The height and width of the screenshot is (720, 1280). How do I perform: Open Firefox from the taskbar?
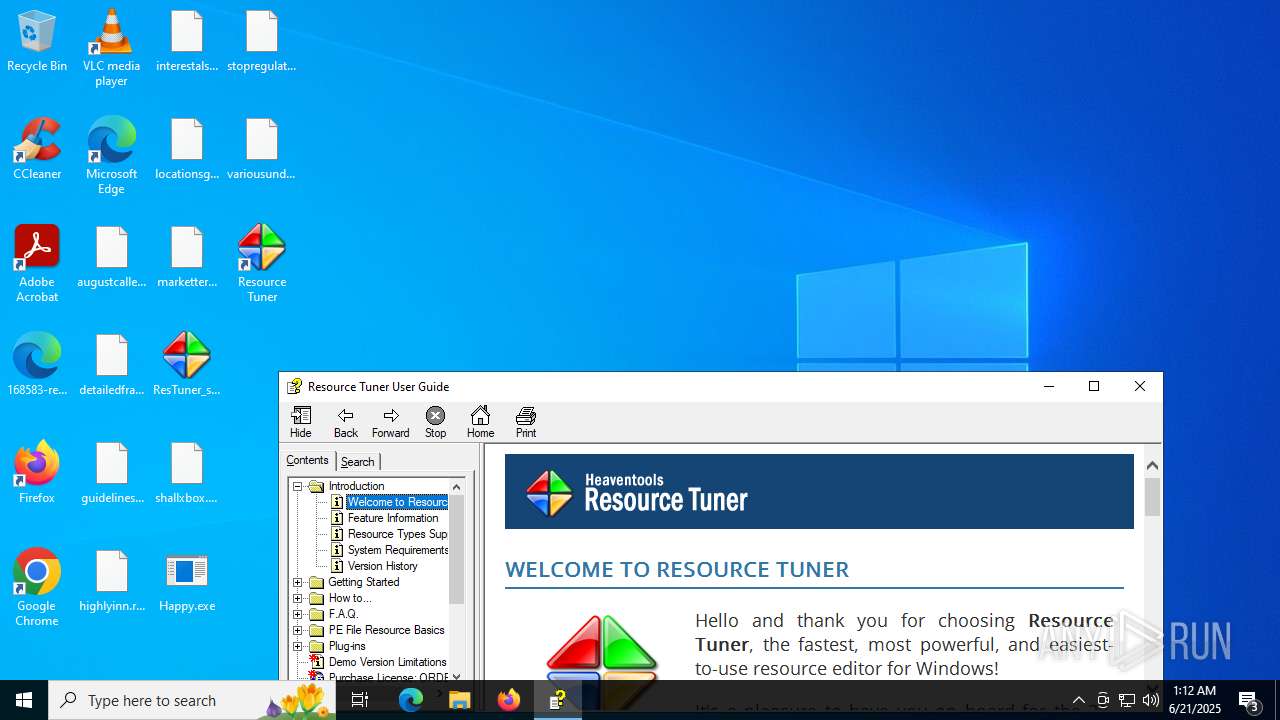click(x=509, y=700)
